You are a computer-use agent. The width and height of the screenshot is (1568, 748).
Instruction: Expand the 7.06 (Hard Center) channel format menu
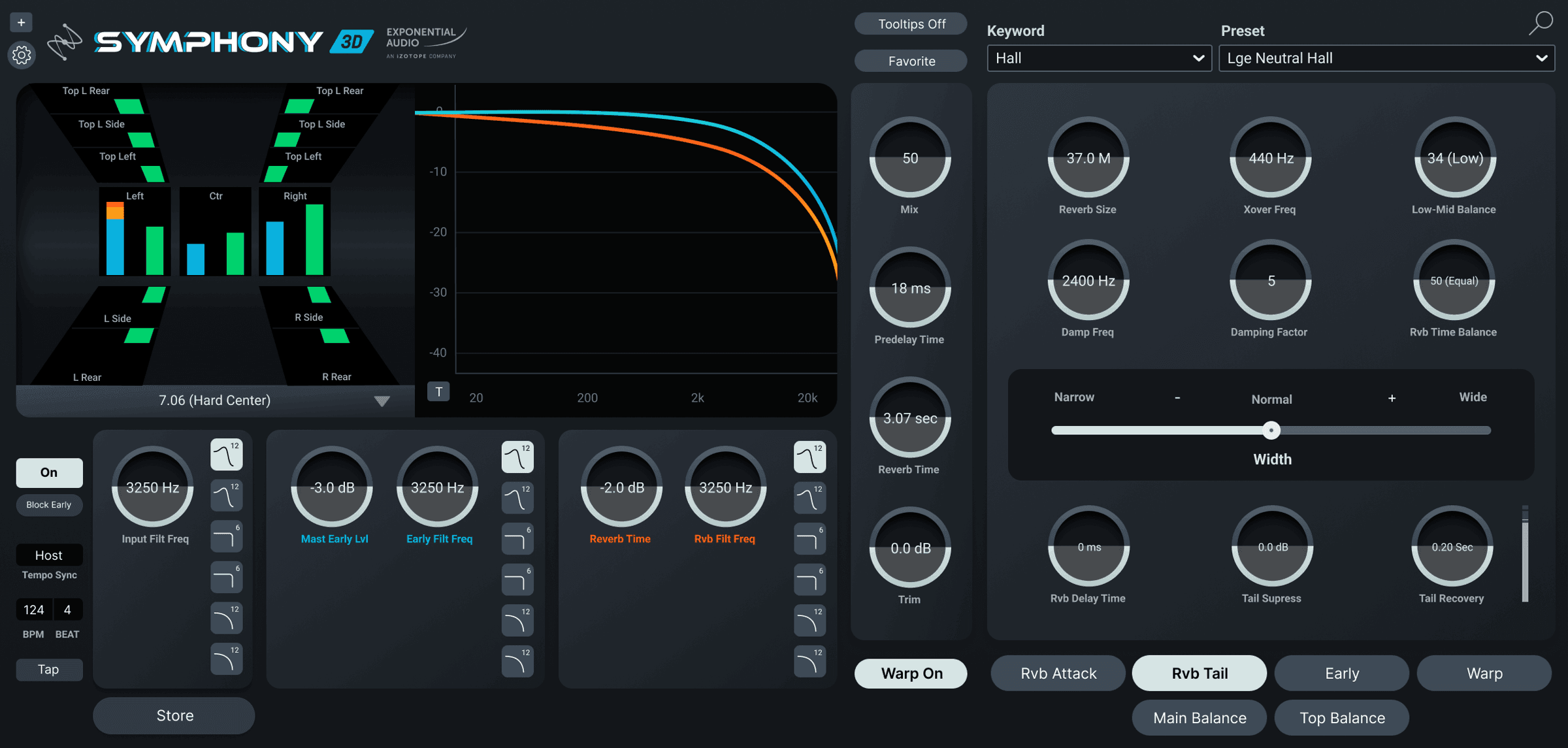click(x=215, y=400)
